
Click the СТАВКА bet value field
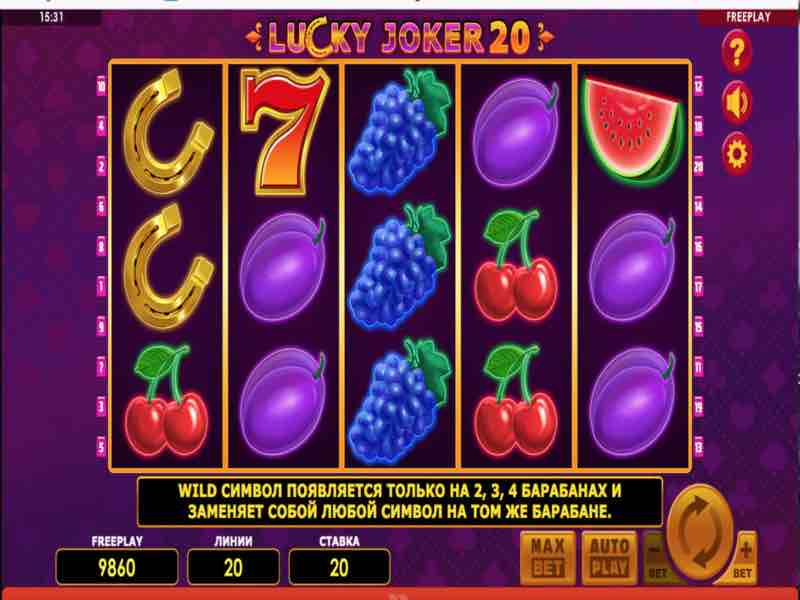point(339,567)
